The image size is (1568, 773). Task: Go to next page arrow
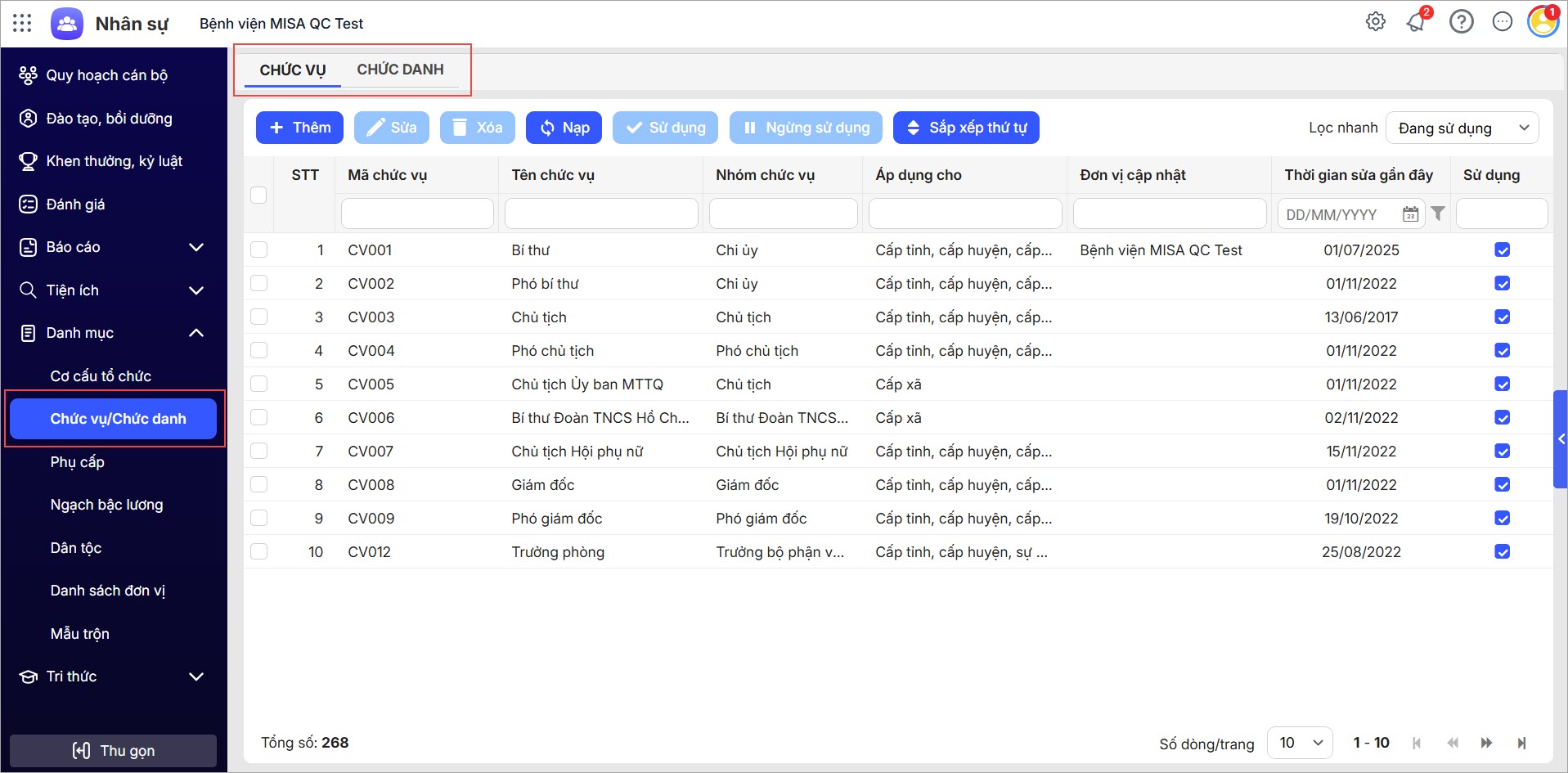pos(1486,743)
